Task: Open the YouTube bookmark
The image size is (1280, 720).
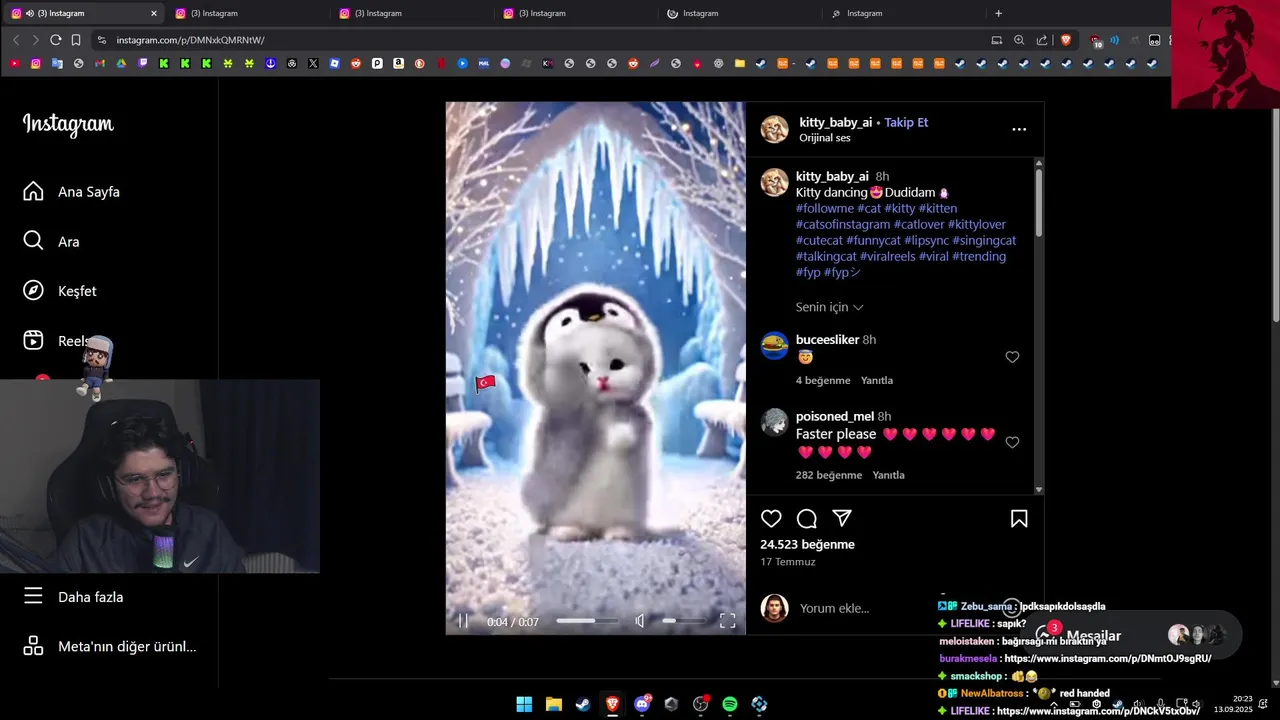Action: tap(14, 63)
